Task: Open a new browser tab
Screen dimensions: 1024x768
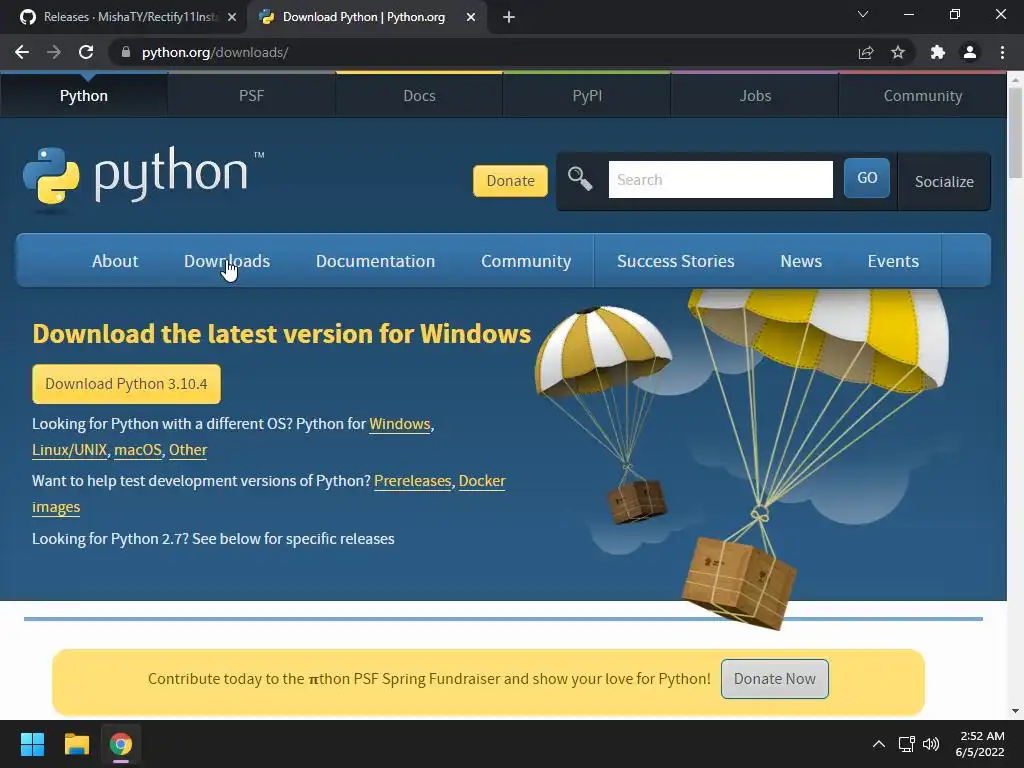Action: tap(509, 17)
